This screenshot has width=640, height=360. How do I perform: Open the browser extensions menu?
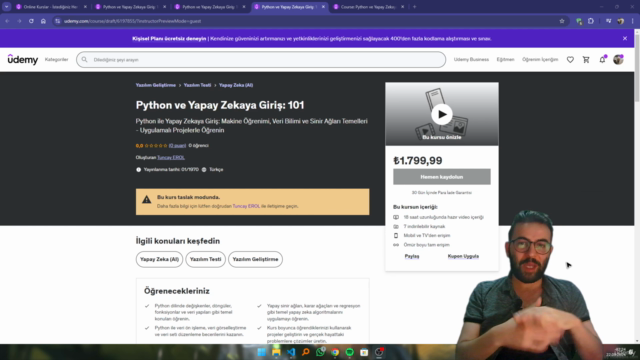pyautogui.click(x=591, y=21)
